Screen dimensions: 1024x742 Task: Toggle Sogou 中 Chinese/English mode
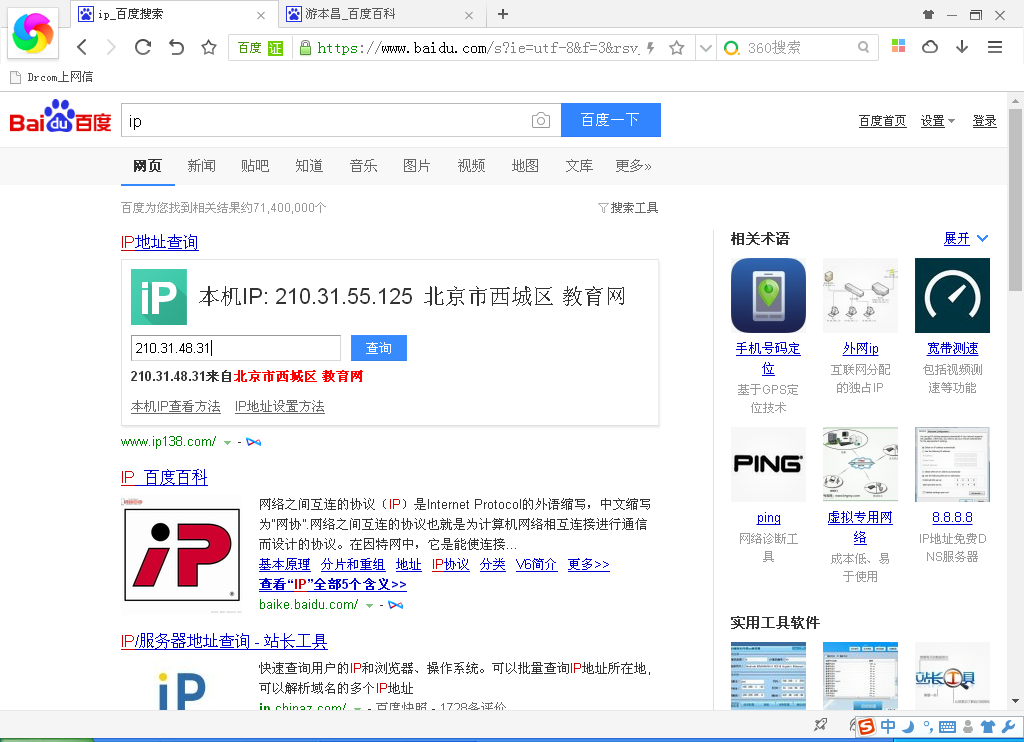click(x=888, y=726)
